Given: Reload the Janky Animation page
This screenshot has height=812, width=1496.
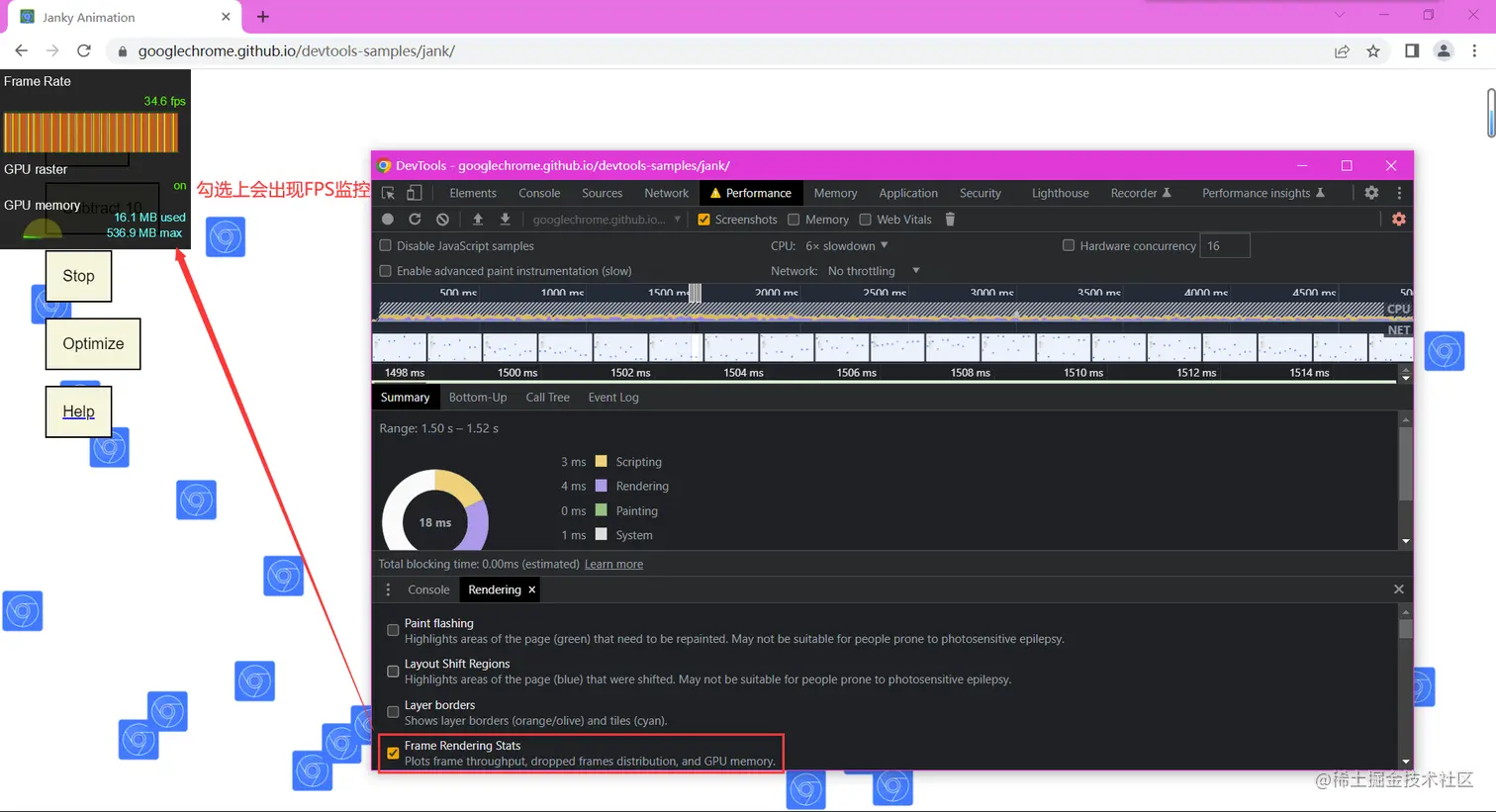Looking at the screenshot, I should click(84, 51).
